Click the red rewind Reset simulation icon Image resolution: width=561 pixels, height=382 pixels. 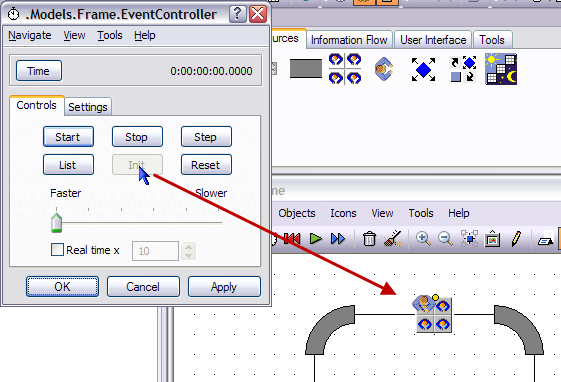(x=292, y=239)
